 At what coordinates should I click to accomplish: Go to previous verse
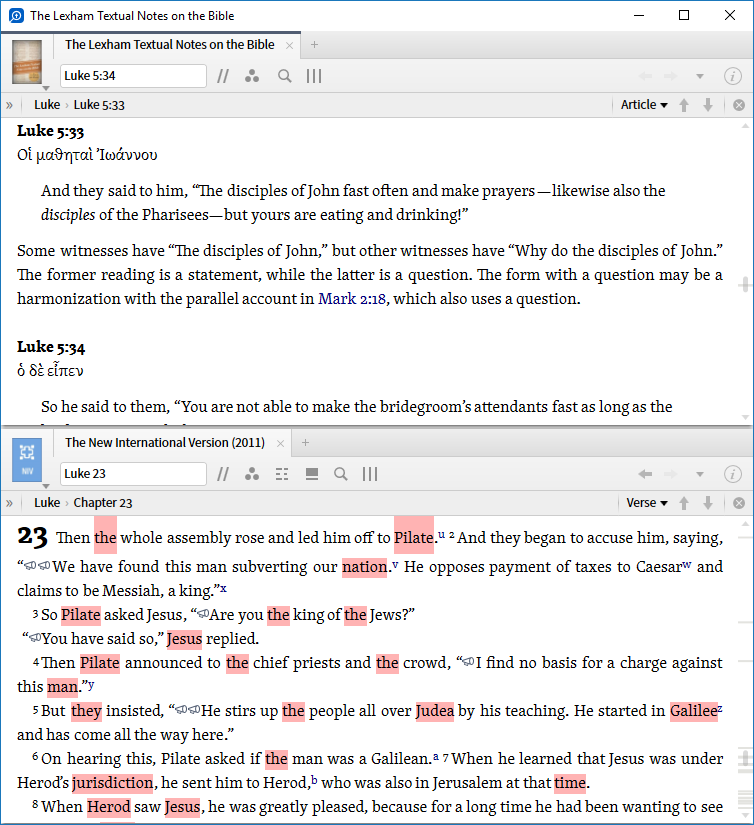pos(684,503)
